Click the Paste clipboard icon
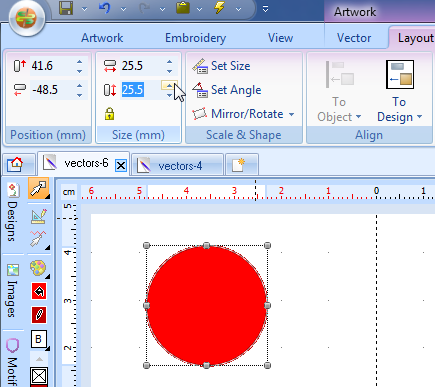 pyautogui.click(x=183, y=8)
